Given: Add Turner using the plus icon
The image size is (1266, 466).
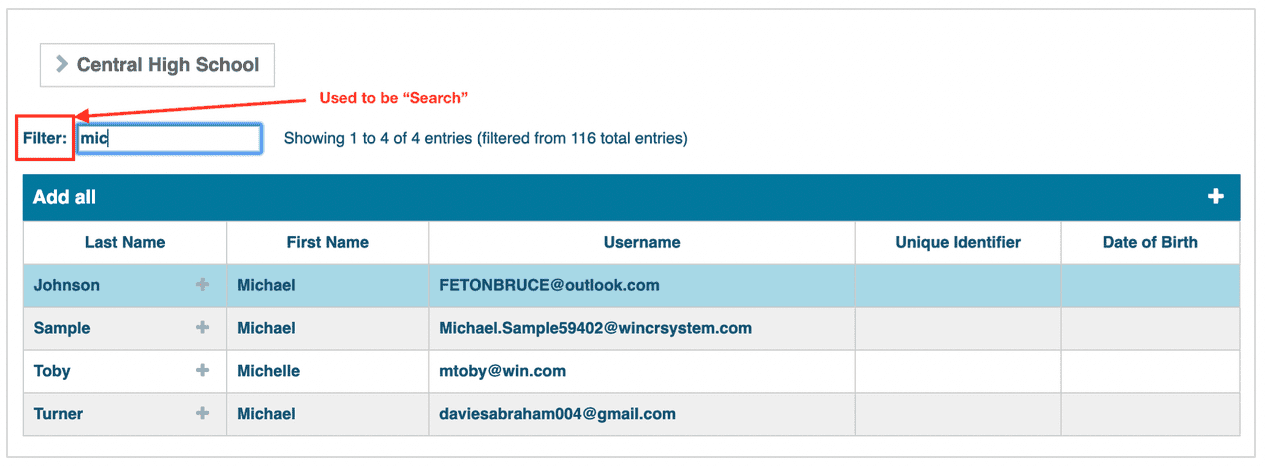Looking at the screenshot, I should (x=202, y=414).
